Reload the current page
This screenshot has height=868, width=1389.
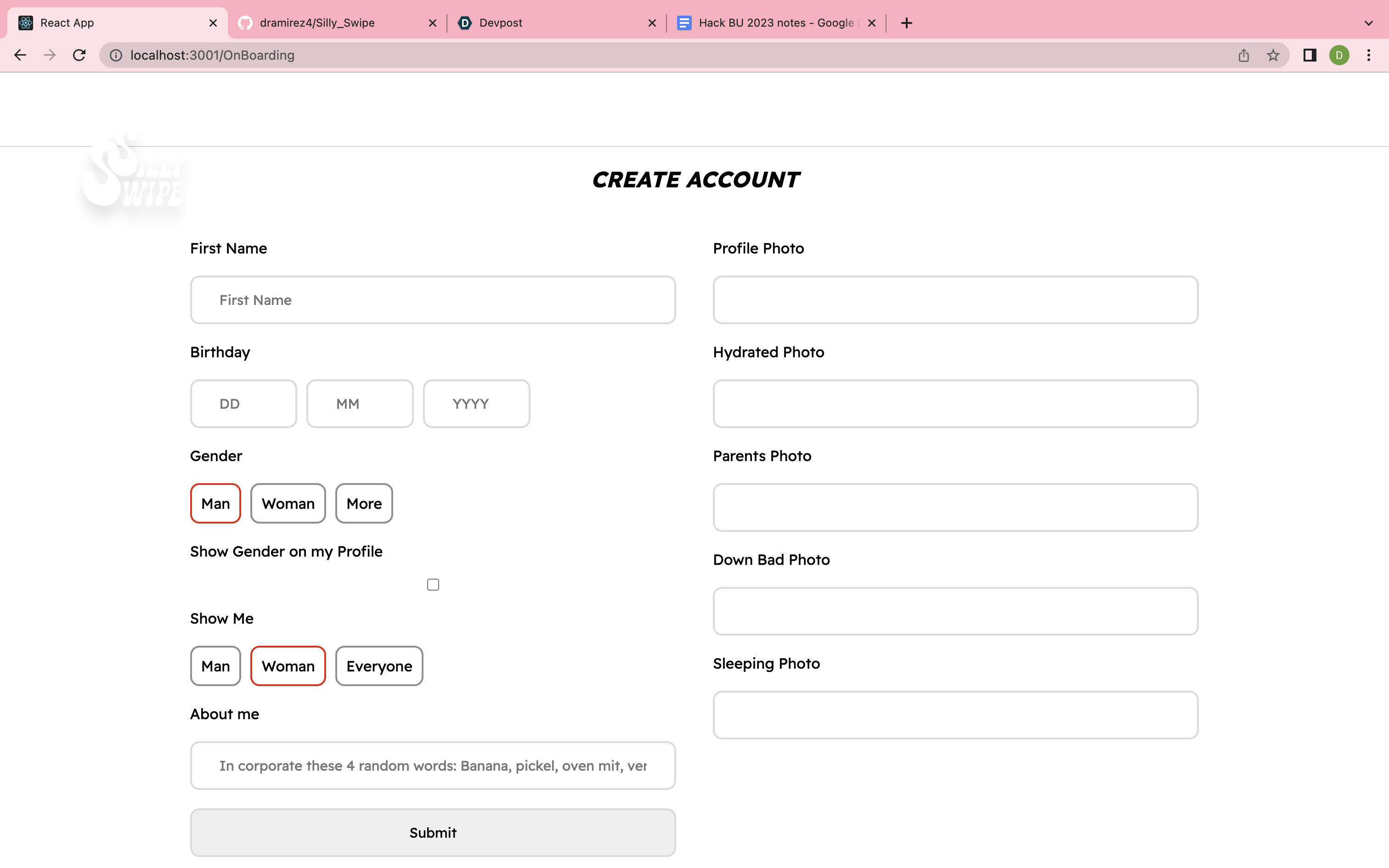coord(79,55)
